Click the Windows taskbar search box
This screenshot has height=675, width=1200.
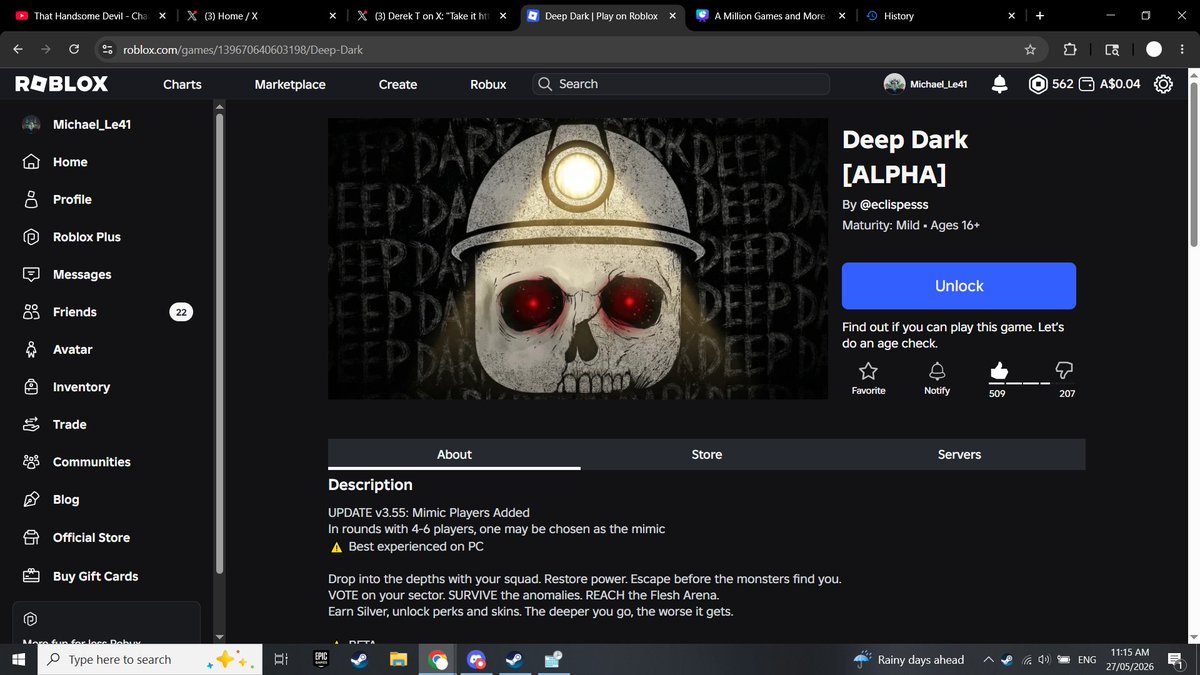(148, 660)
